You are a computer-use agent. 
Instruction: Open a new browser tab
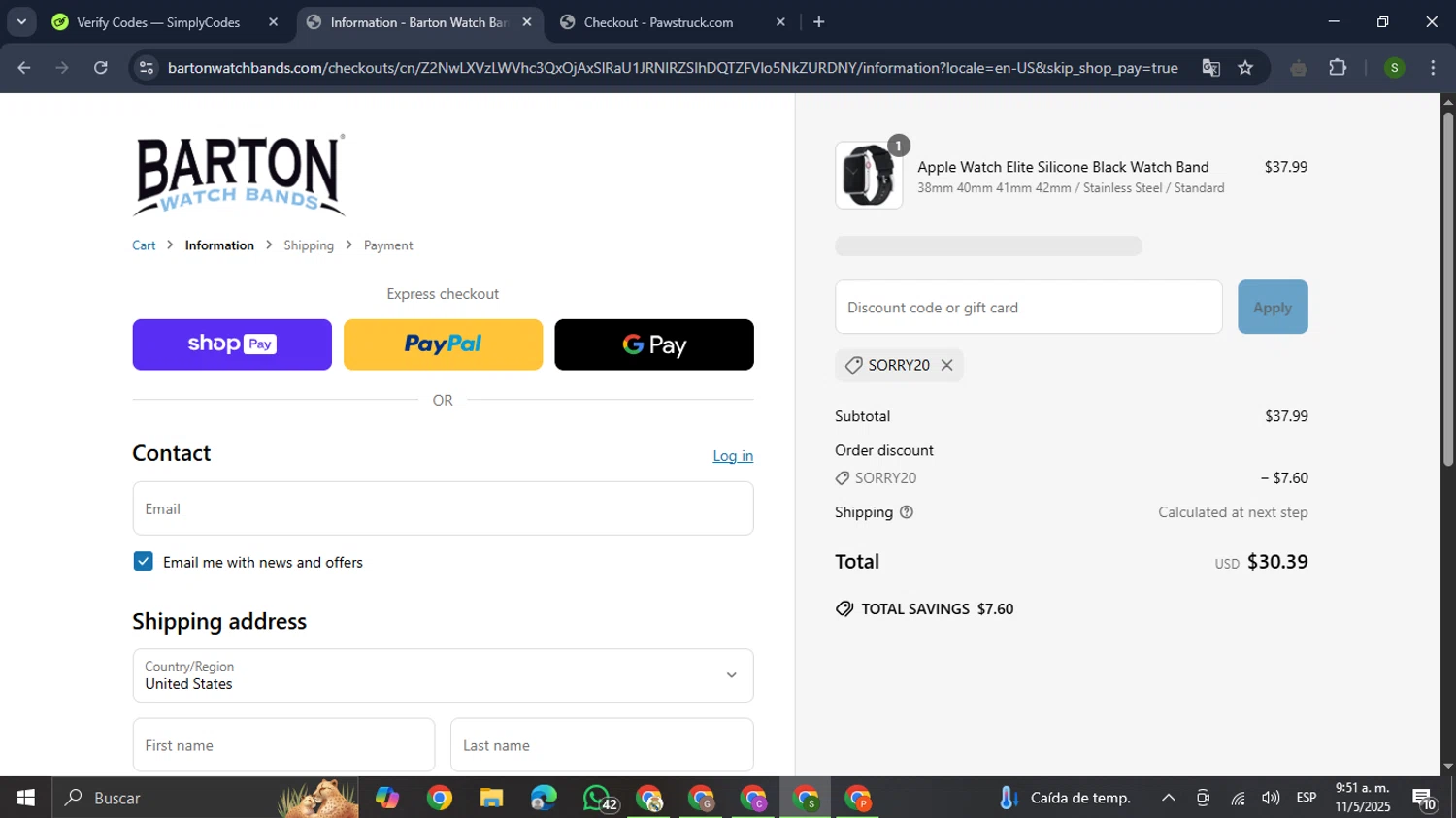[819, 21]
